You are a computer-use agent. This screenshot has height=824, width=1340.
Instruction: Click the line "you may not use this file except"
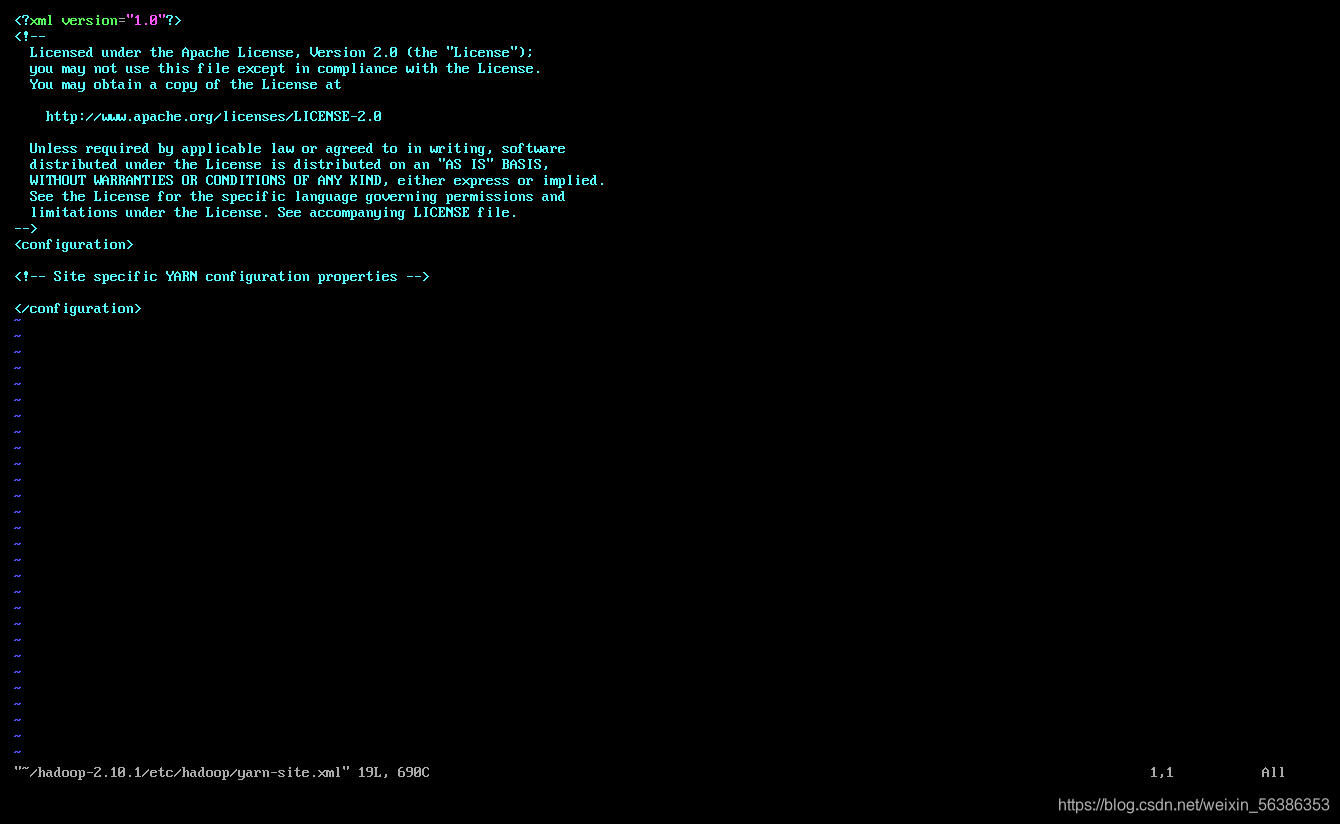point(285,68)
